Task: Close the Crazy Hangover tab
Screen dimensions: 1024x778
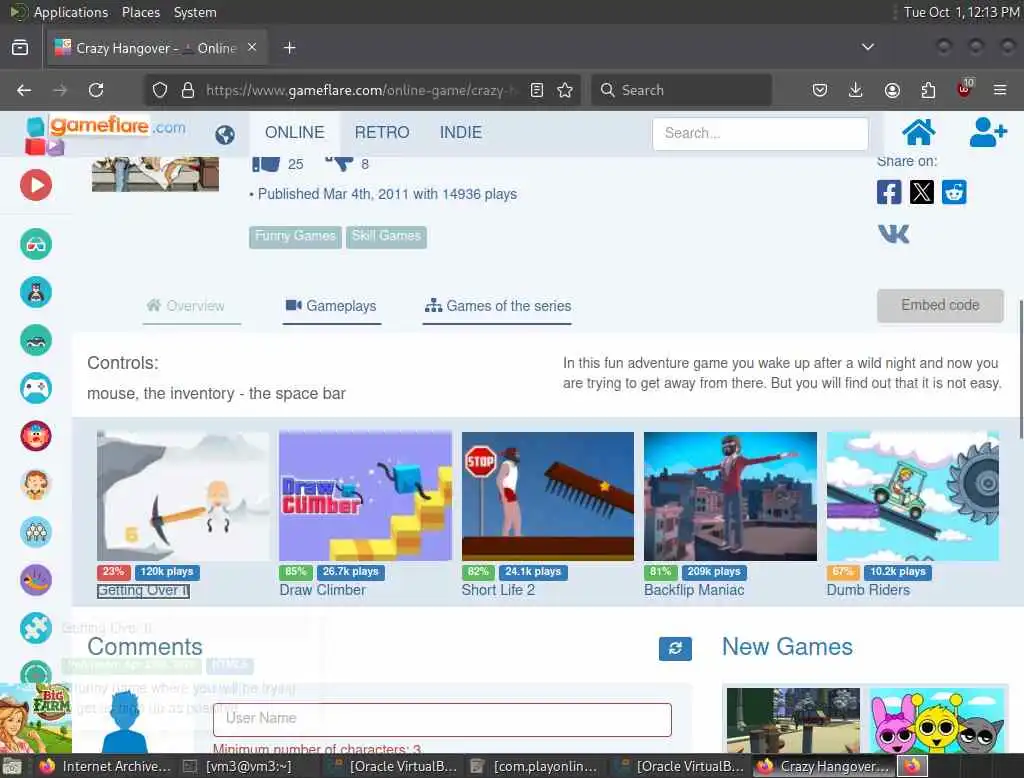Action: [x=252, y=47]
